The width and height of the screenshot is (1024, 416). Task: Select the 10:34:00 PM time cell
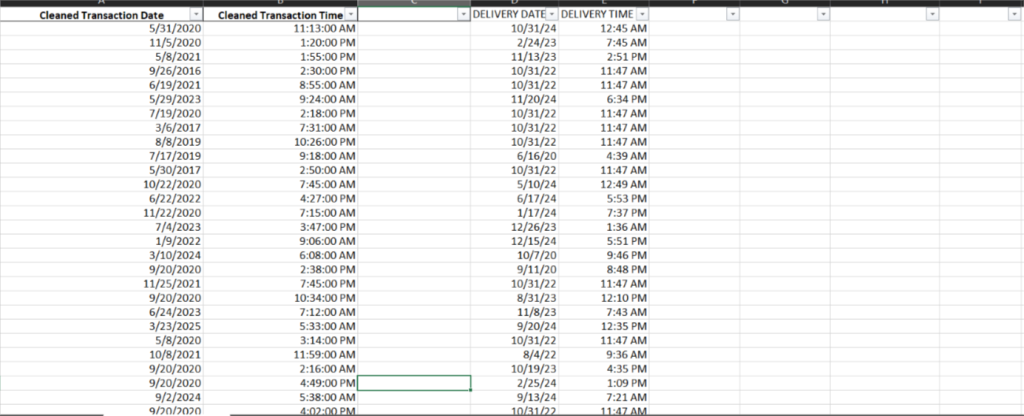tap(280, 298)
